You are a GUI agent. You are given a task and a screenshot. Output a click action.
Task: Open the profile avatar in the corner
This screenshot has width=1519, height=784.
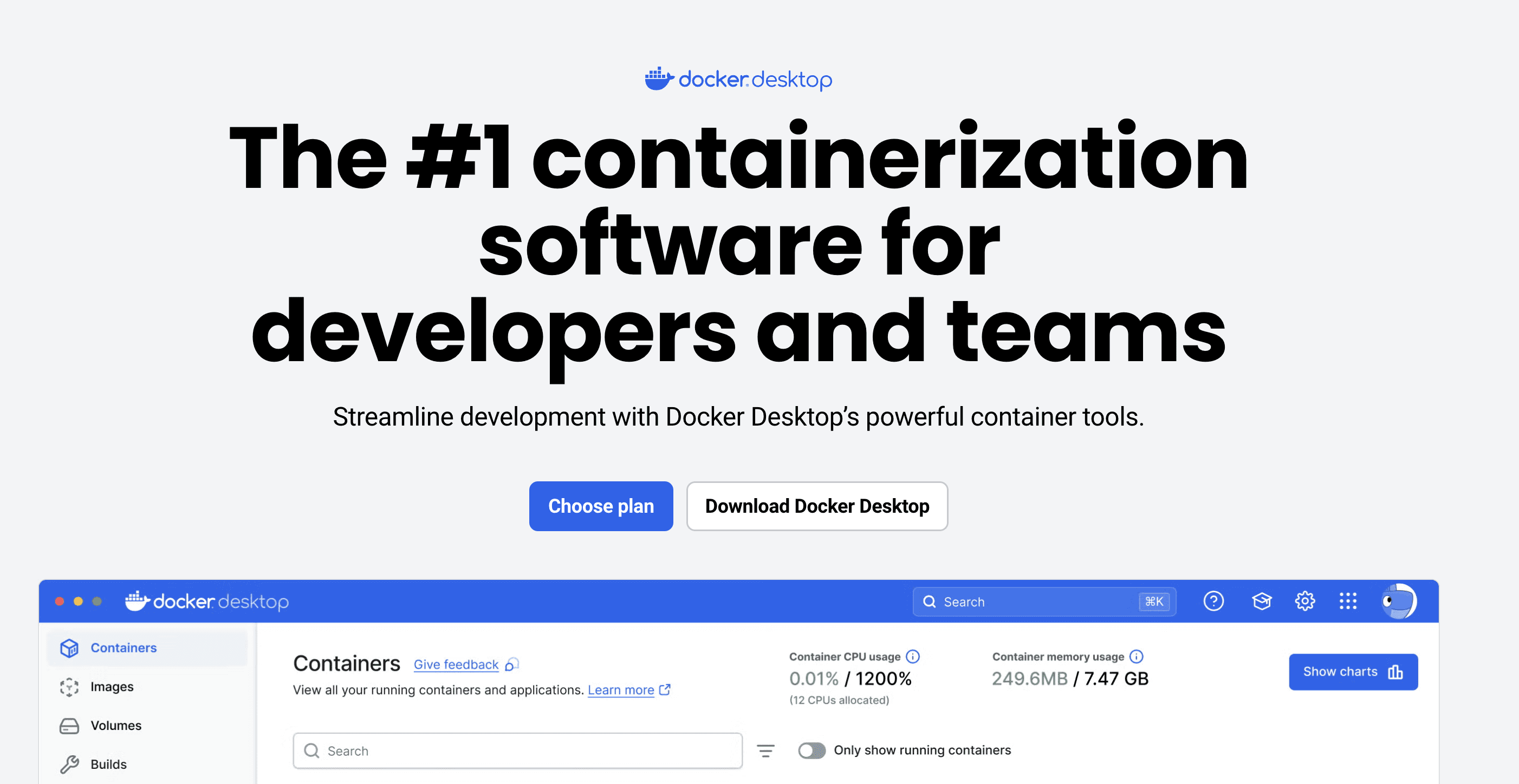click(x=1399, y=601)
